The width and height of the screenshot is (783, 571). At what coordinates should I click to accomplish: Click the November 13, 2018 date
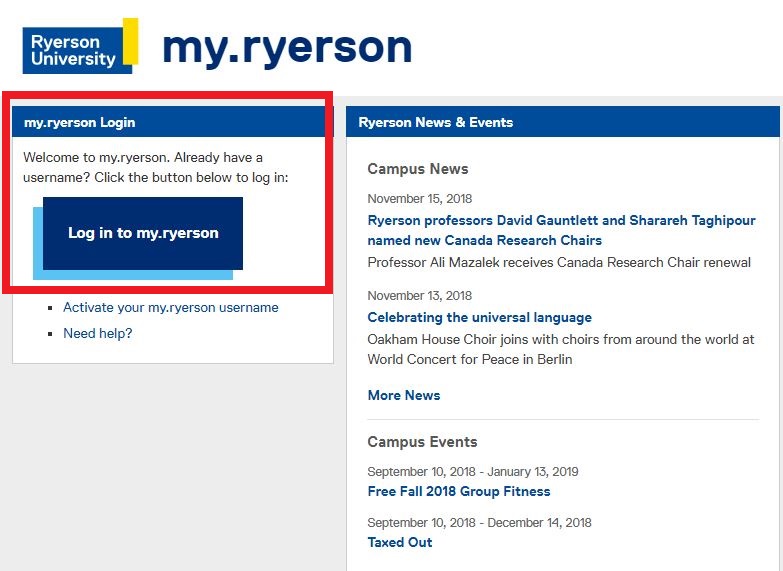[419, 296]
